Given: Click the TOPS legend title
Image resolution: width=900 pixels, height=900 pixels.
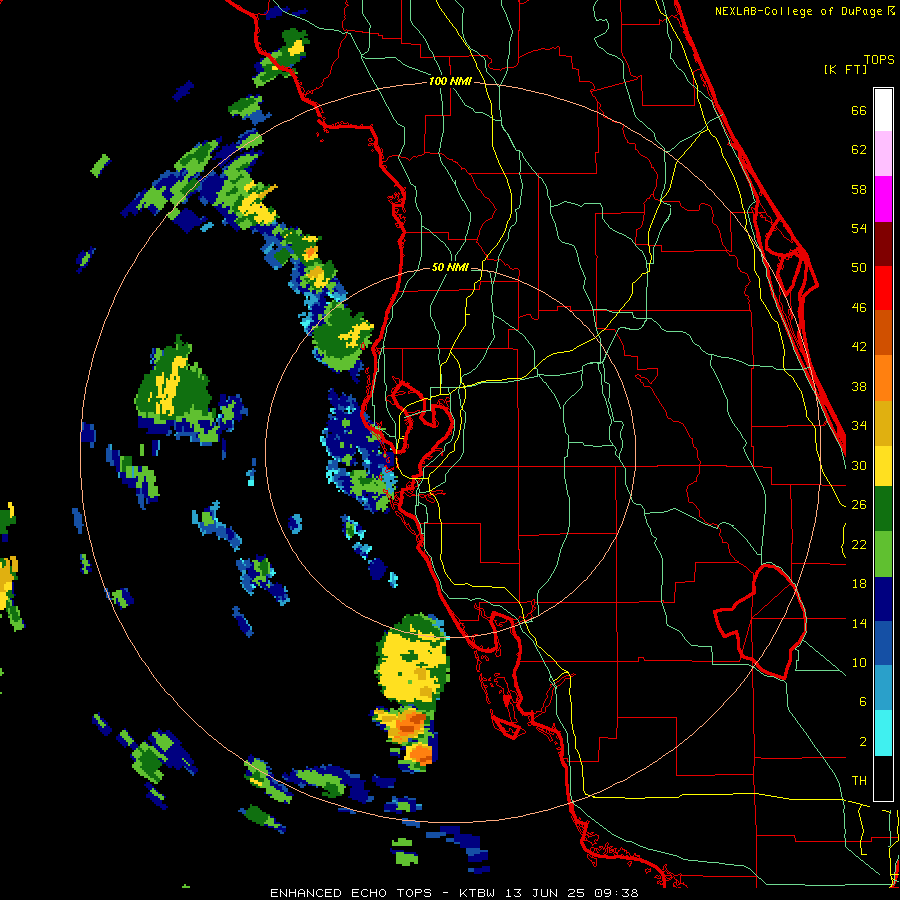Looking at the screenshot, I should pyautogui.click(x=879, y=60).
